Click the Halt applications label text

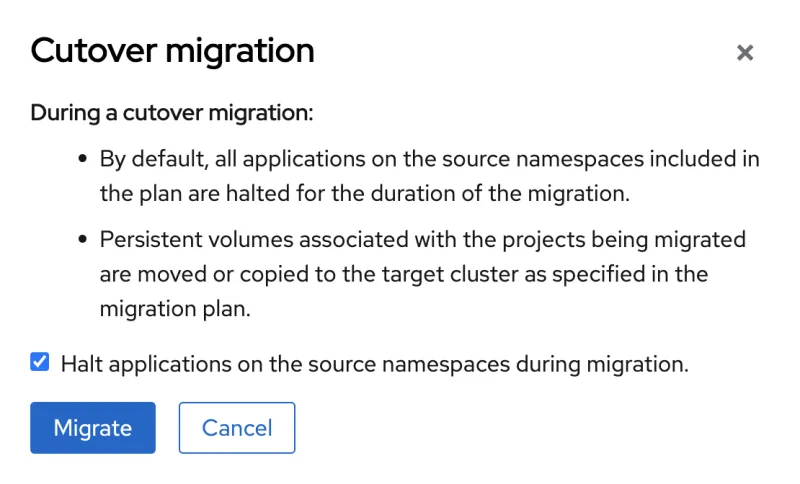[374, 364]
